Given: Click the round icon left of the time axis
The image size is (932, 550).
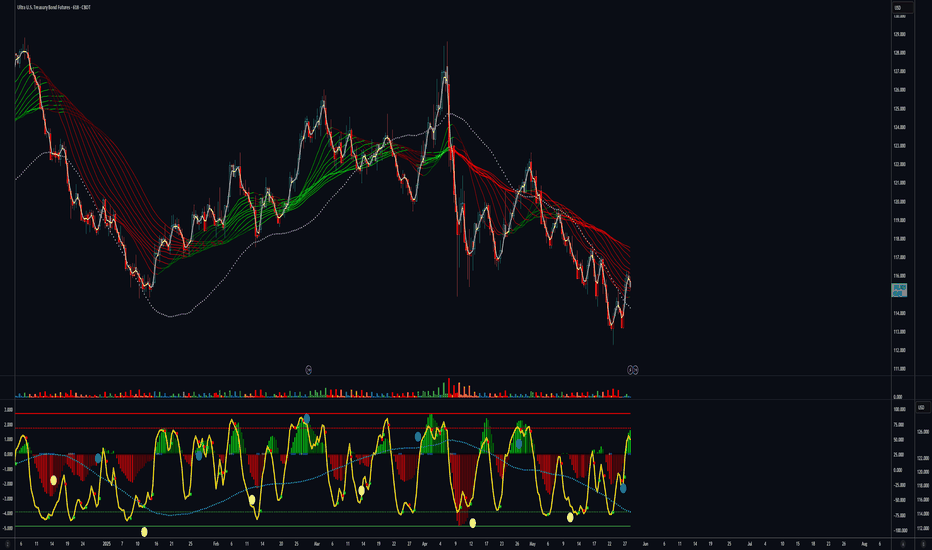Looking at the screenshot, I should point(7,544).
